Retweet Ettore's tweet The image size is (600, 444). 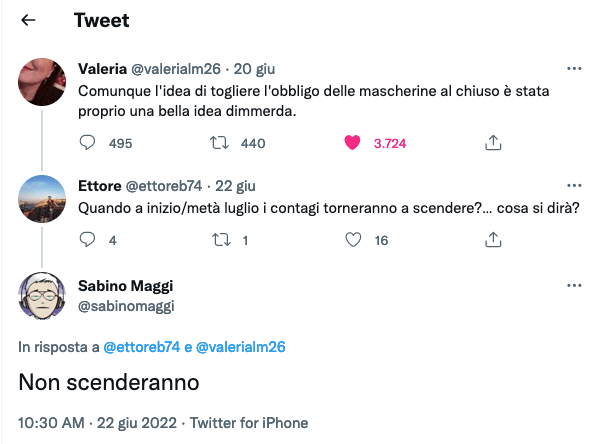pyautogui.click(x=220, y=240)
